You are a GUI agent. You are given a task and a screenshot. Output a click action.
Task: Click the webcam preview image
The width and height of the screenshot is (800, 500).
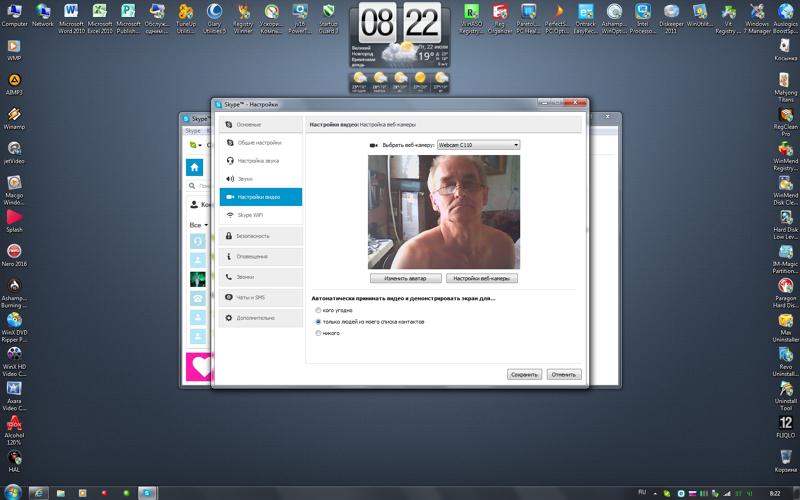(x=444, y=212)
